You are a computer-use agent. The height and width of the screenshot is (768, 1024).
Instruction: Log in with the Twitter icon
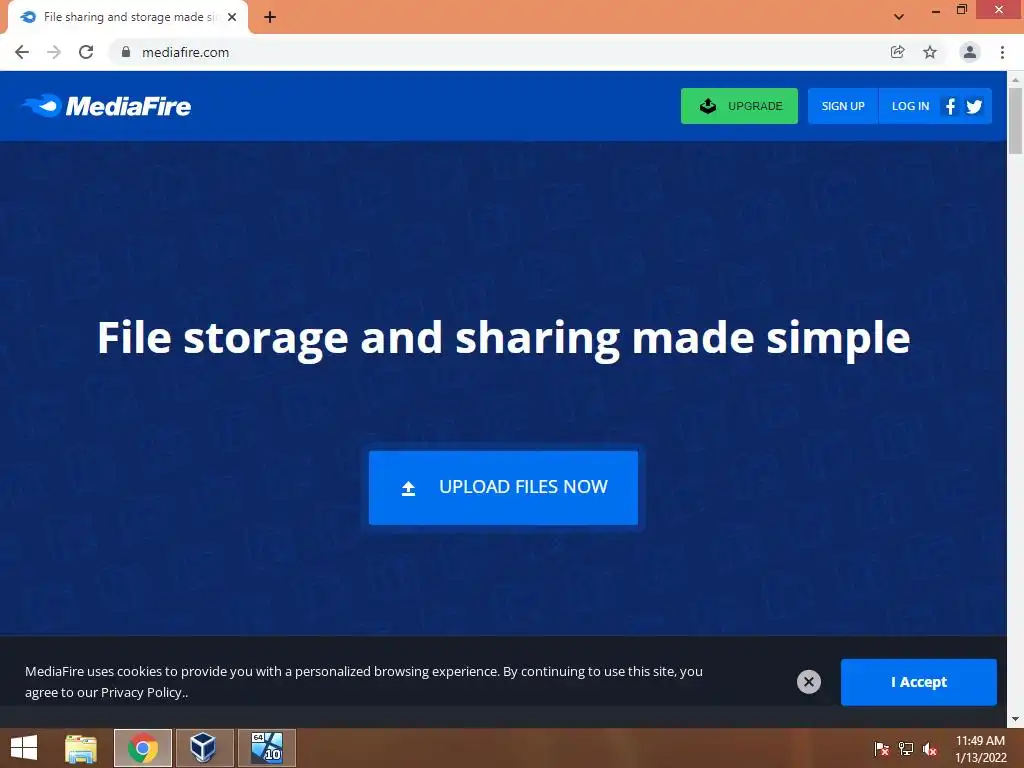pos(974,106)
